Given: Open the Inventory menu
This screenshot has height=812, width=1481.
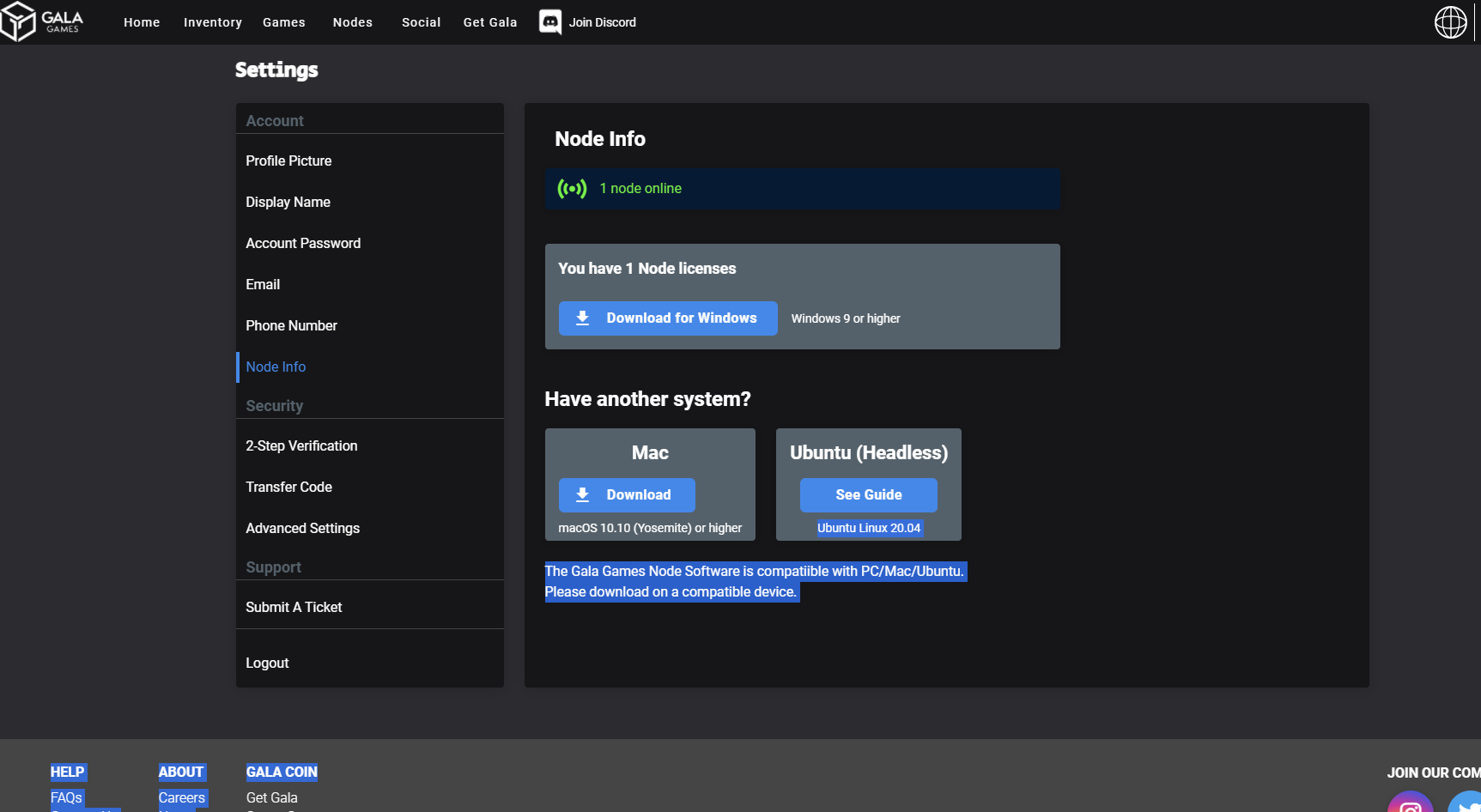Looking at the screenshot, I should 212,22.
